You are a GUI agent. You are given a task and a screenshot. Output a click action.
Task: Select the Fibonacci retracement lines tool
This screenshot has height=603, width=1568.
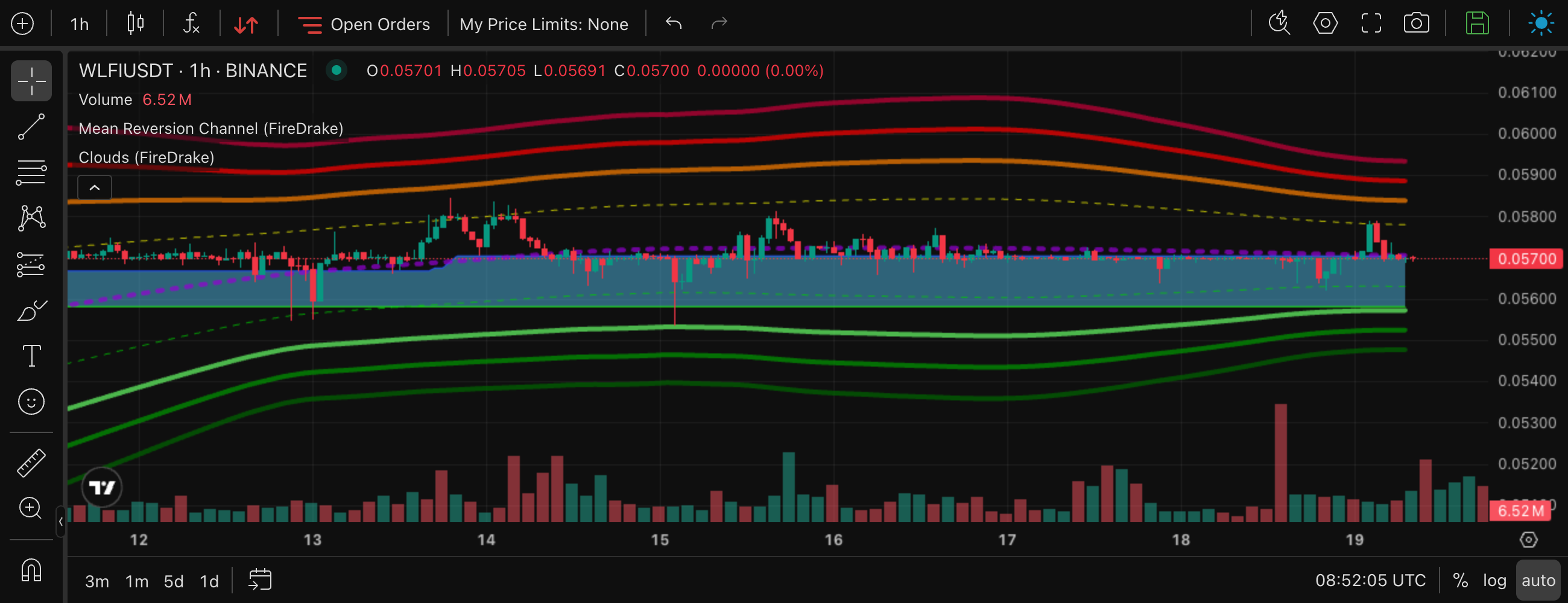(31, 172)
